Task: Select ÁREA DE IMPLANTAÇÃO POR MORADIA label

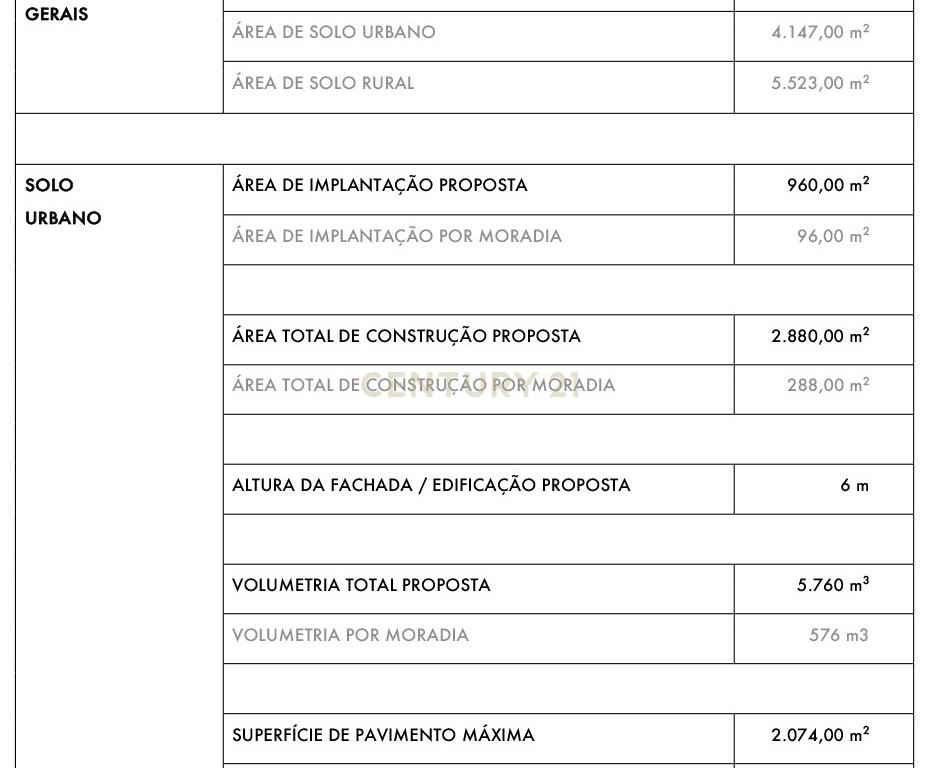Action: pyautogui.click(x=397, y=236)
